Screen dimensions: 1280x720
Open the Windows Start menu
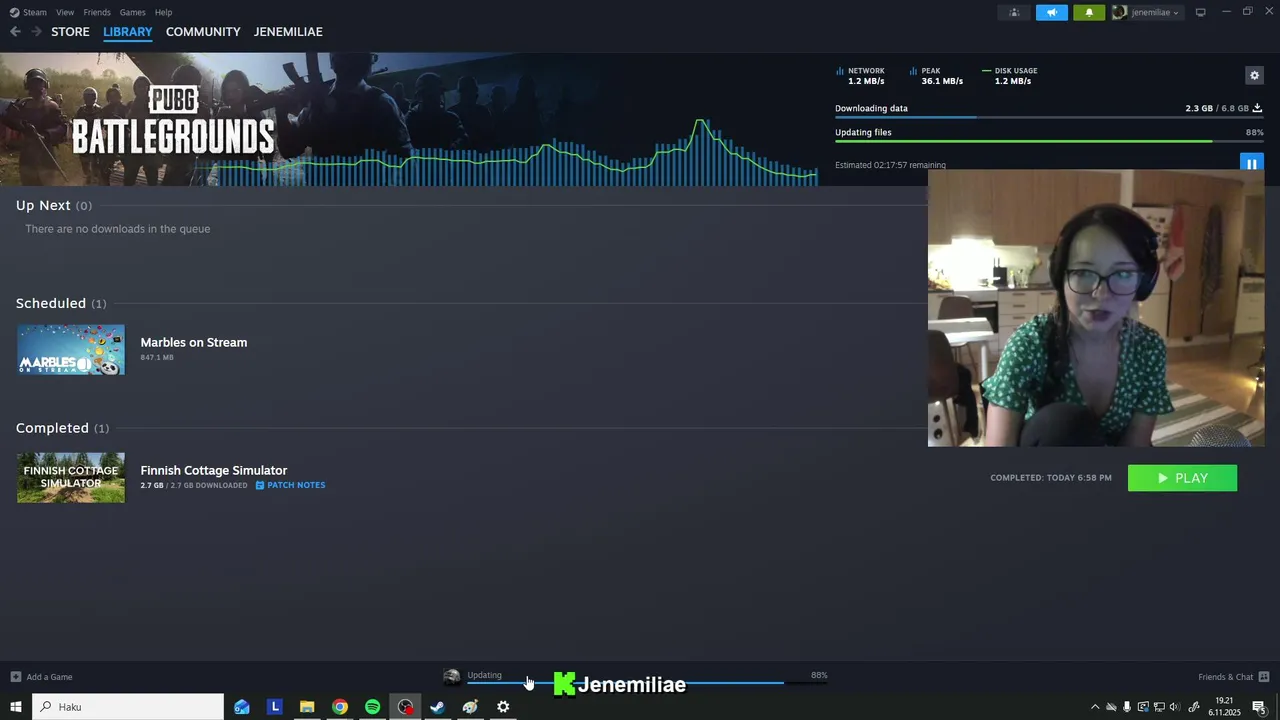16,707
